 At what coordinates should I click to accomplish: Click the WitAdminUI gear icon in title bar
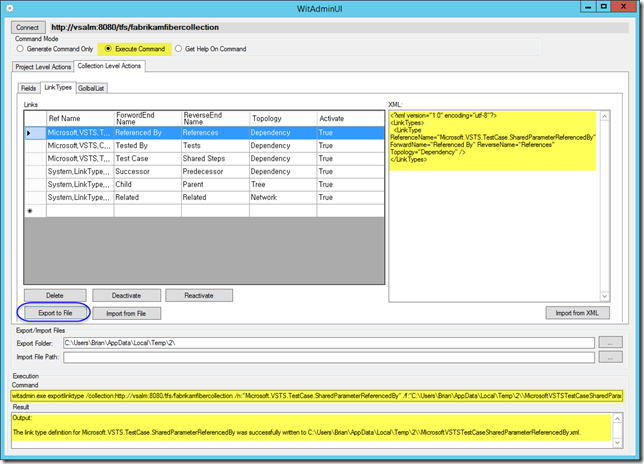(x=9, y=8)
